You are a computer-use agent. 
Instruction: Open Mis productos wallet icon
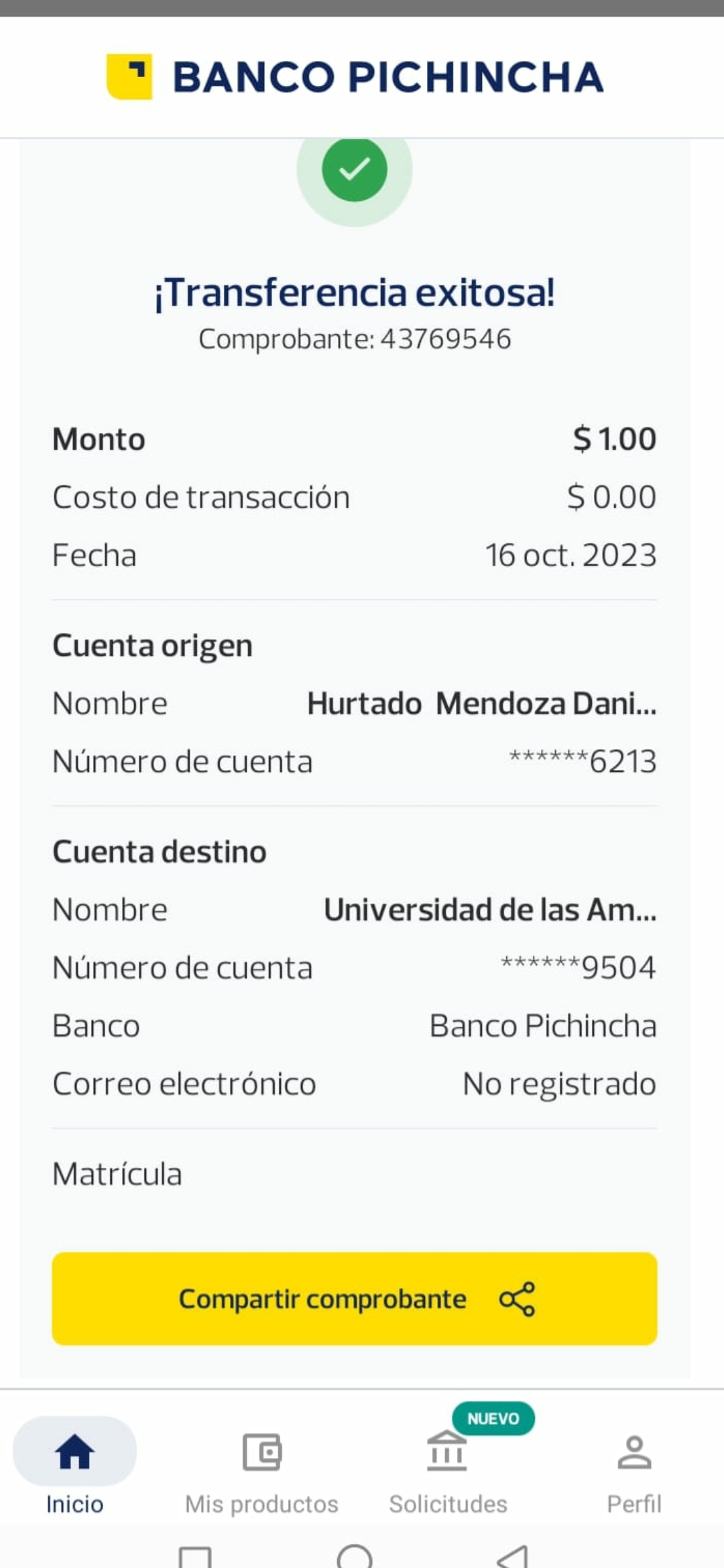pyautogui.click(x=261, y=1452)
